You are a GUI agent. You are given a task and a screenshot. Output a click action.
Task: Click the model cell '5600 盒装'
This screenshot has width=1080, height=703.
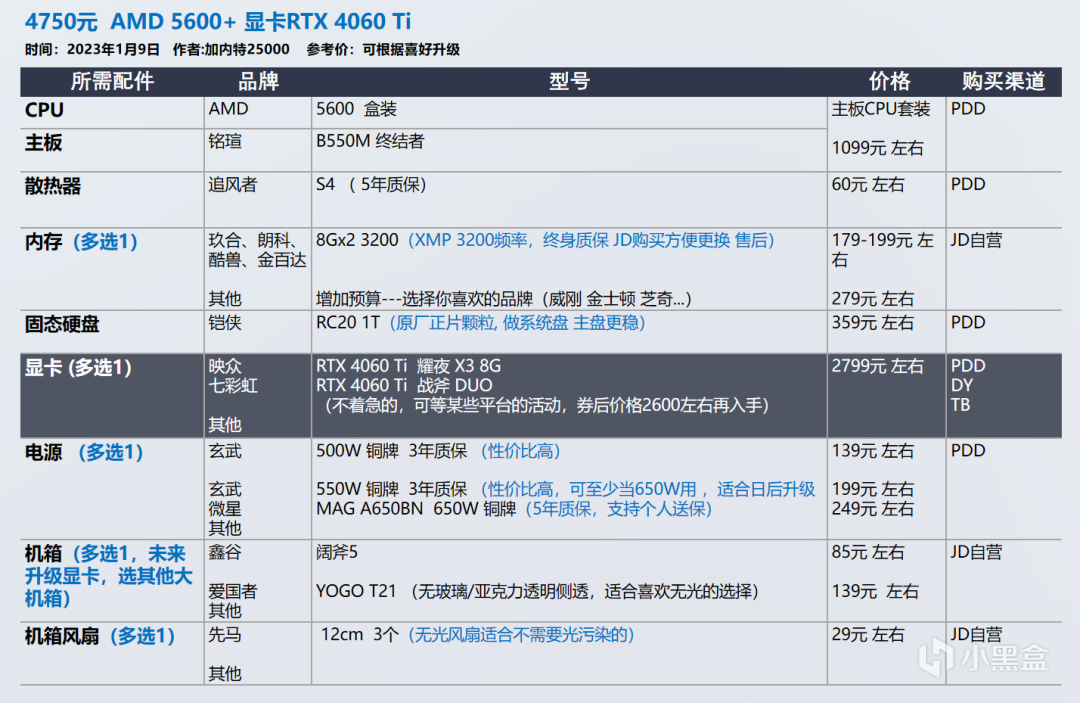(356, 109)
